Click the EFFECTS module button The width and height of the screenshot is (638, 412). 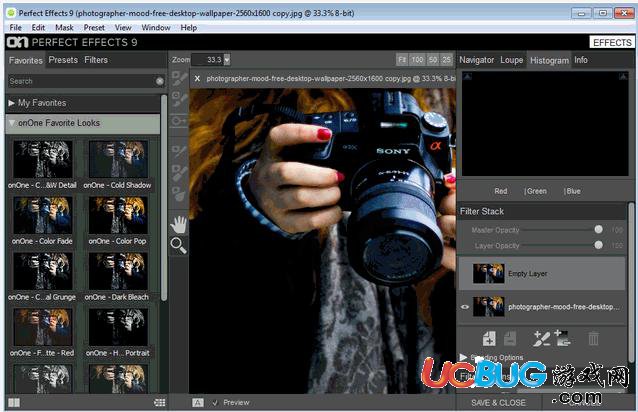(x=612, y=42)
